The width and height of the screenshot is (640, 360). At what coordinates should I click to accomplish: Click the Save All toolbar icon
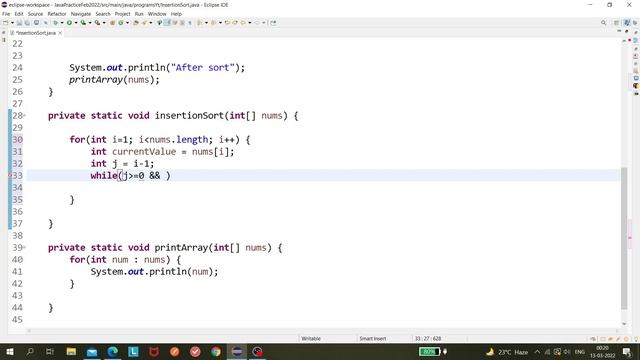coord(27,23)
